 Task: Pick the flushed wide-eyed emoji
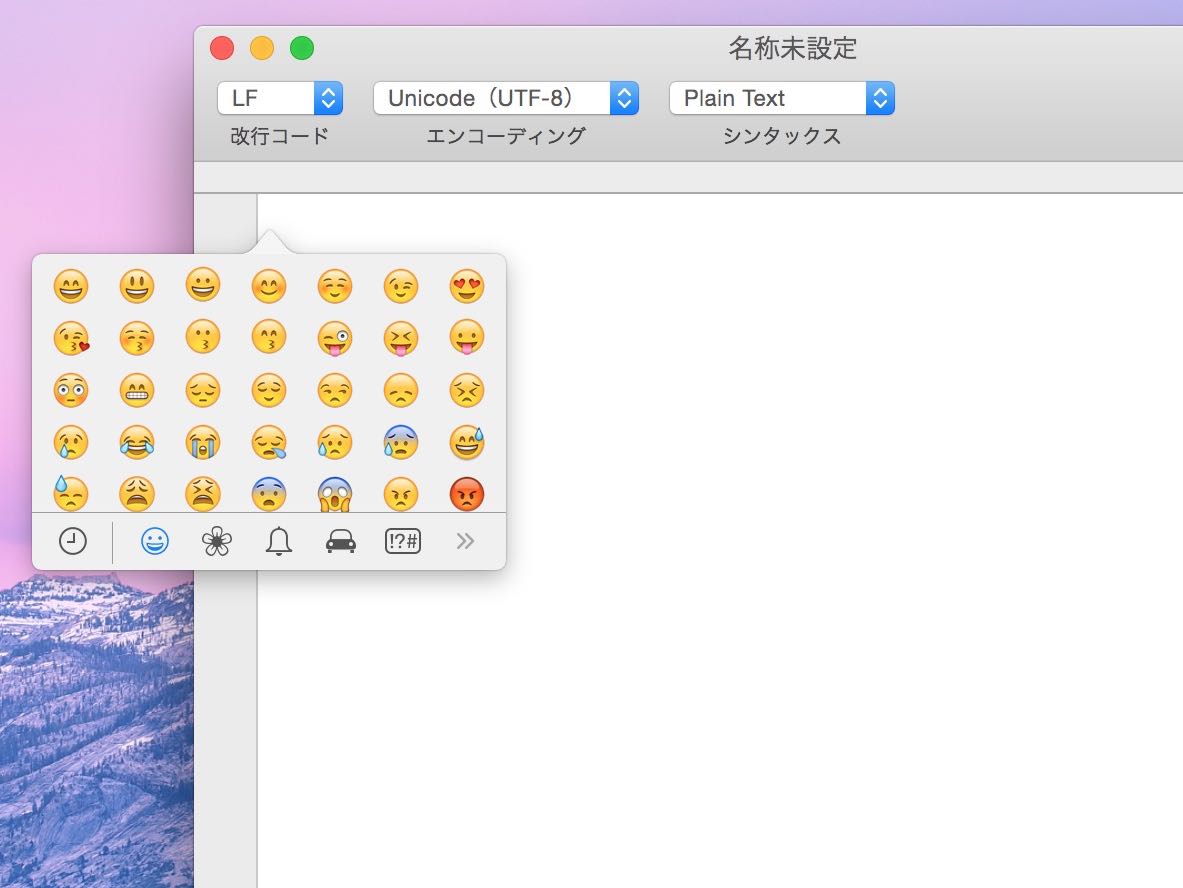71,390
